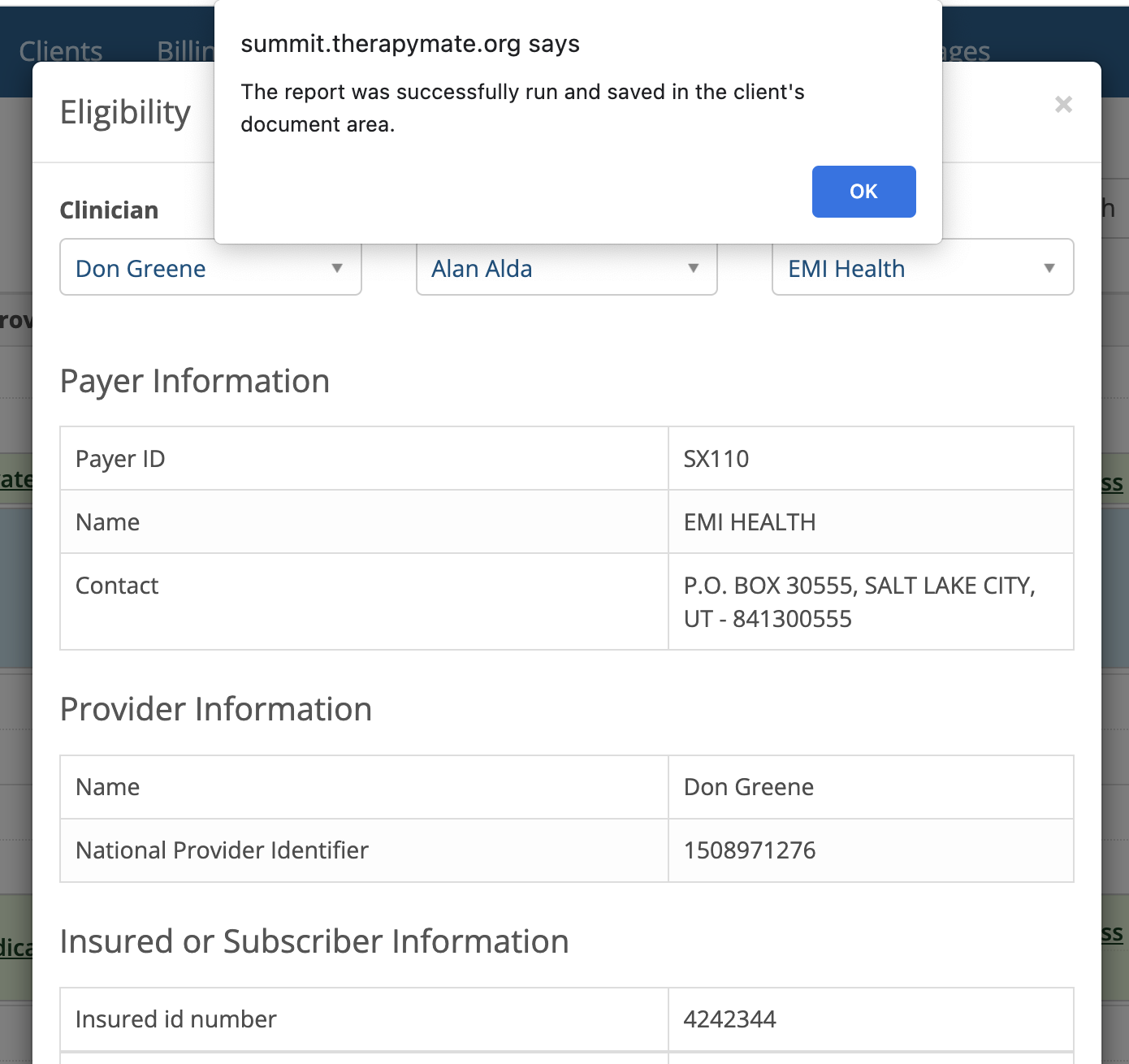The image size is (1129, 1064).
Task: Click the client dropdown arrow beside Alan Alda
Action: (x=693, y=268)
